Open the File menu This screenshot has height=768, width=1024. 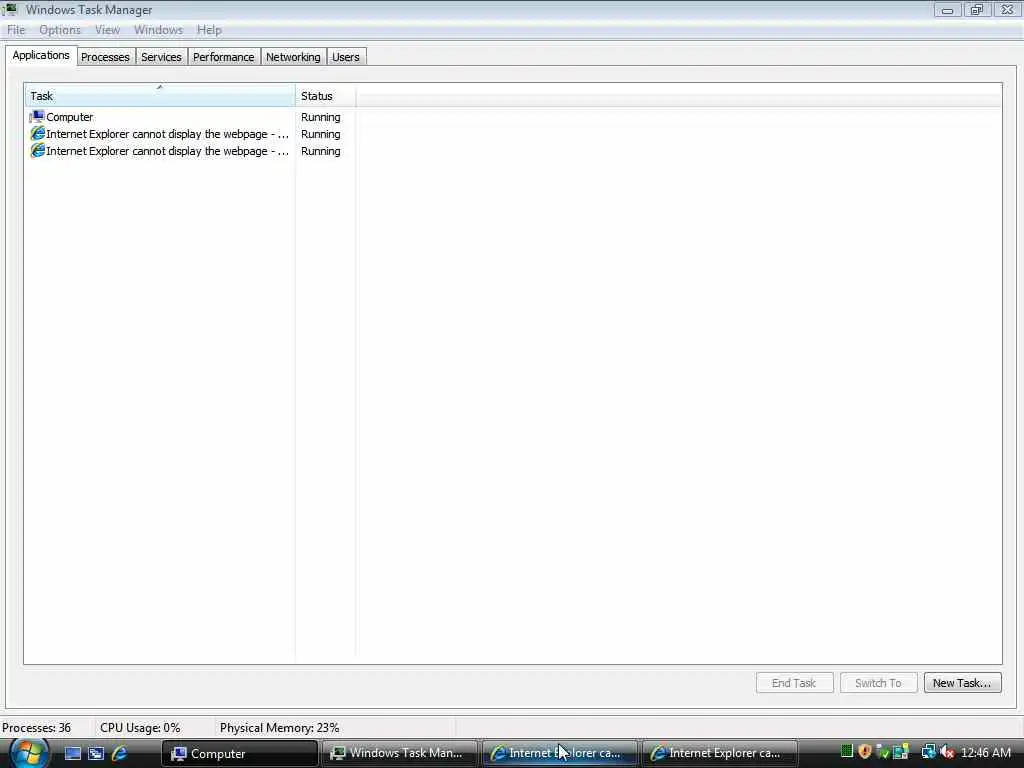pos(16,30)
